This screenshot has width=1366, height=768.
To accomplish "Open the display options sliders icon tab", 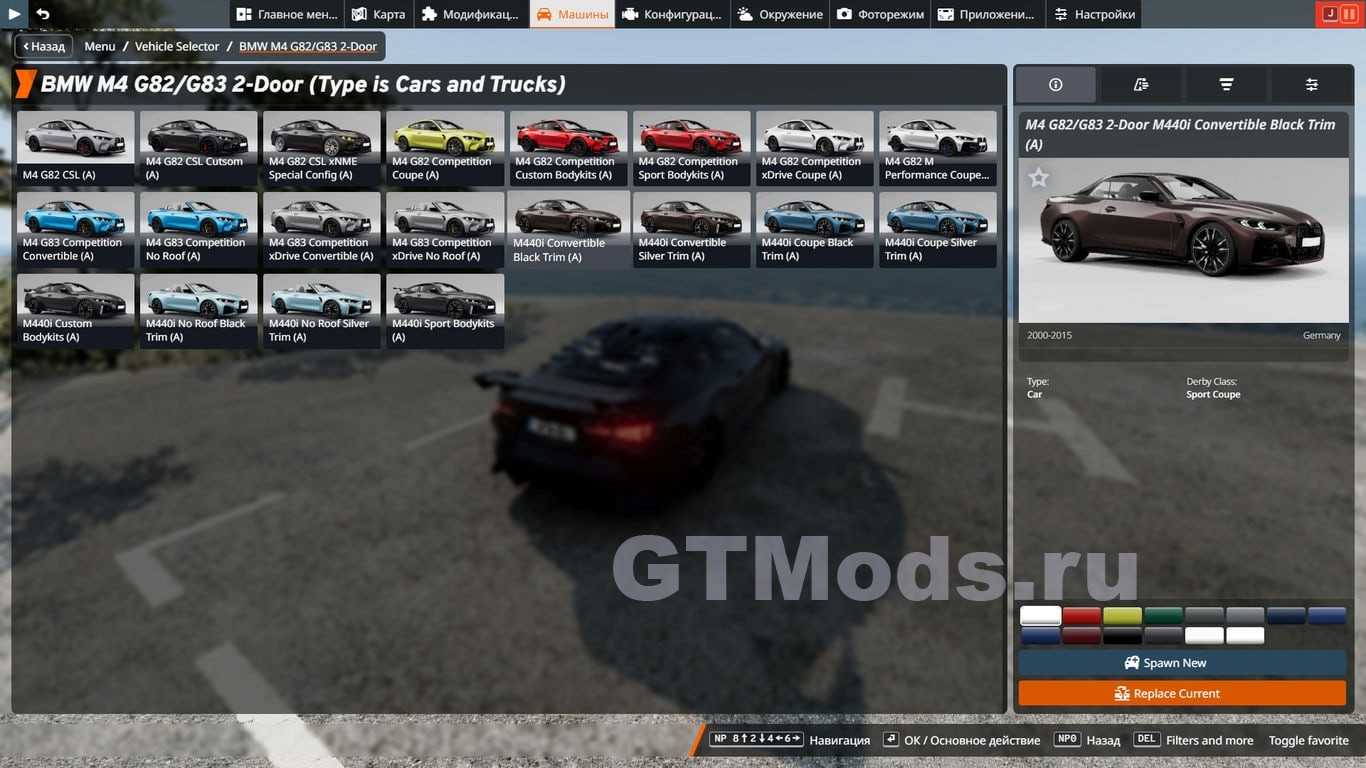I will (1311, 85).
